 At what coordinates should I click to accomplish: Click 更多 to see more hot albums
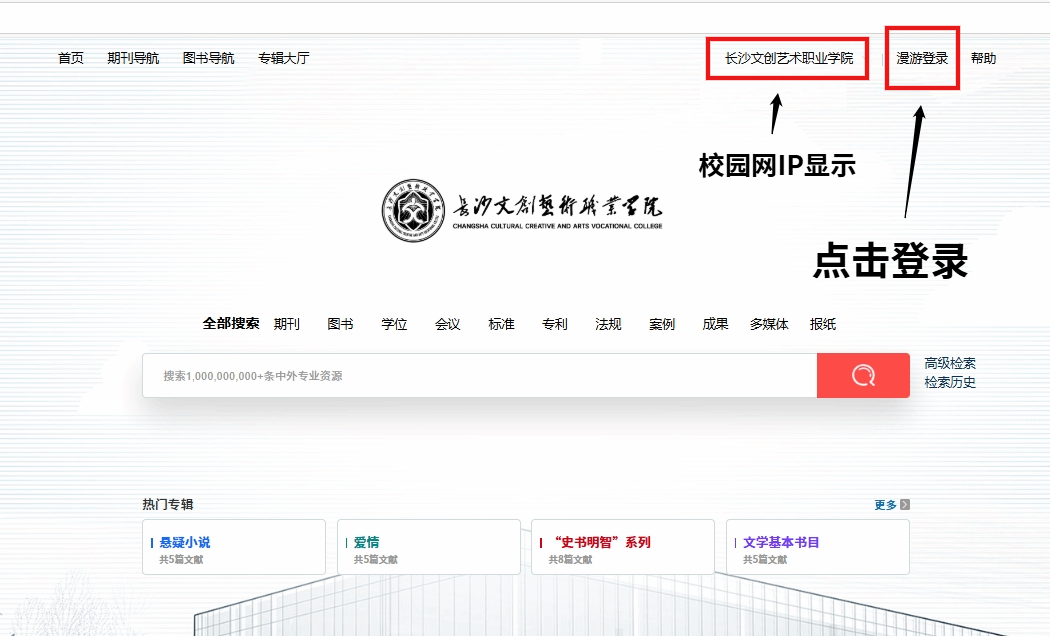(x=885, y=505)
